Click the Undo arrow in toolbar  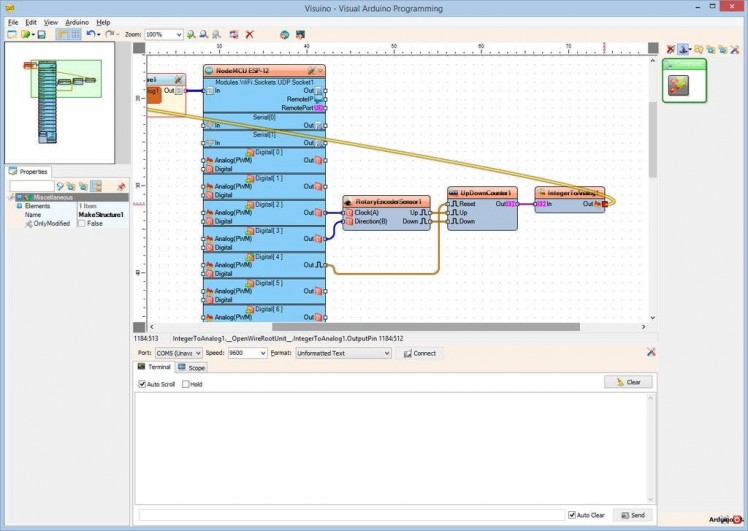(91, 34)
